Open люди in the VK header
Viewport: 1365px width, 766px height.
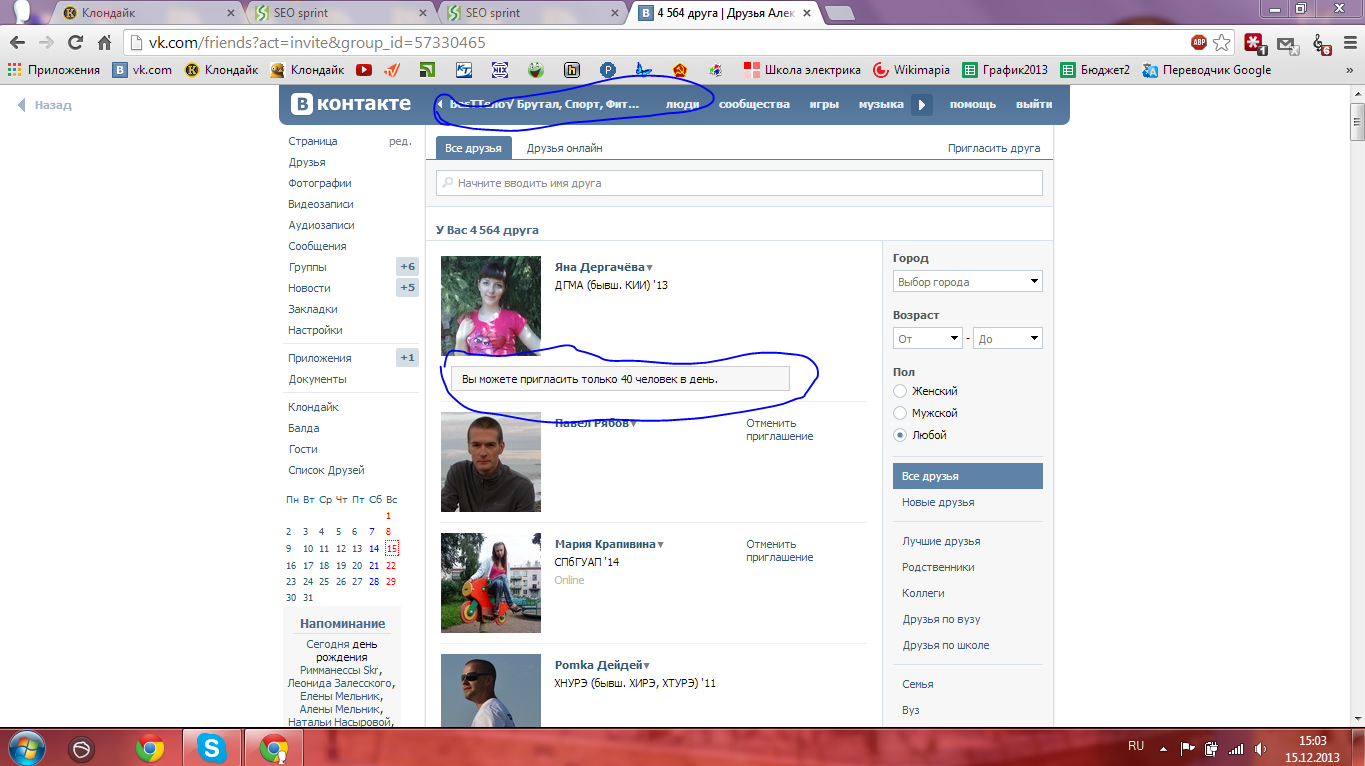tap(683, 104)
